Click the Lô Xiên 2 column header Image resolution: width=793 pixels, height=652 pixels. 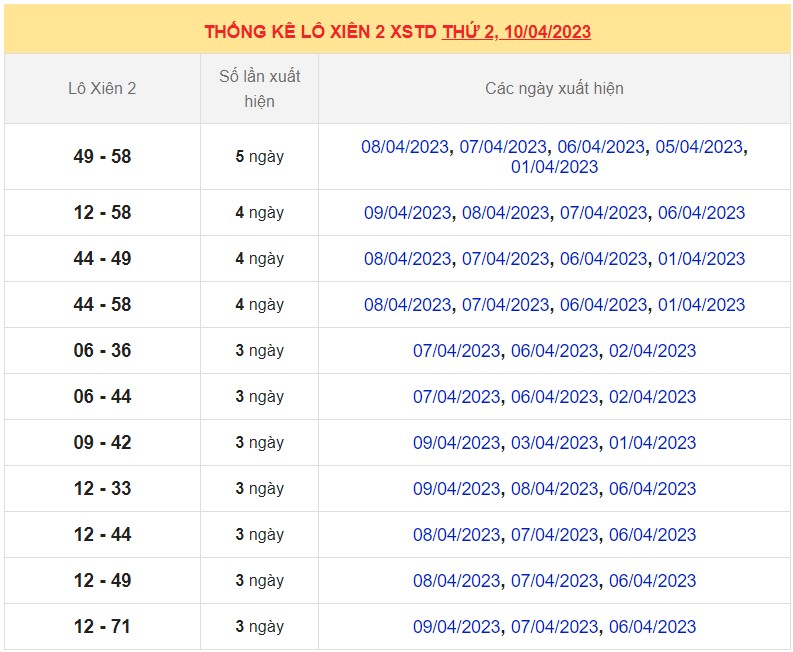pyautogui.click(x=102, y=88)
